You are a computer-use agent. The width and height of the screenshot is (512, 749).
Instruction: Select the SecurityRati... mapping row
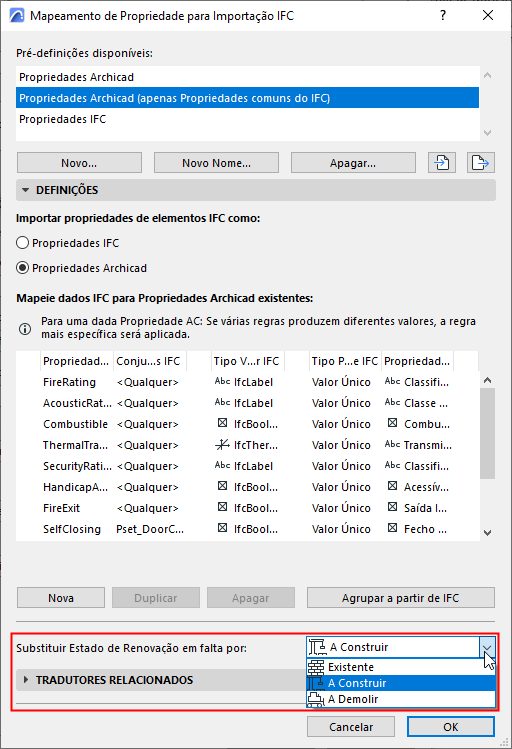[x=247, y=466]
